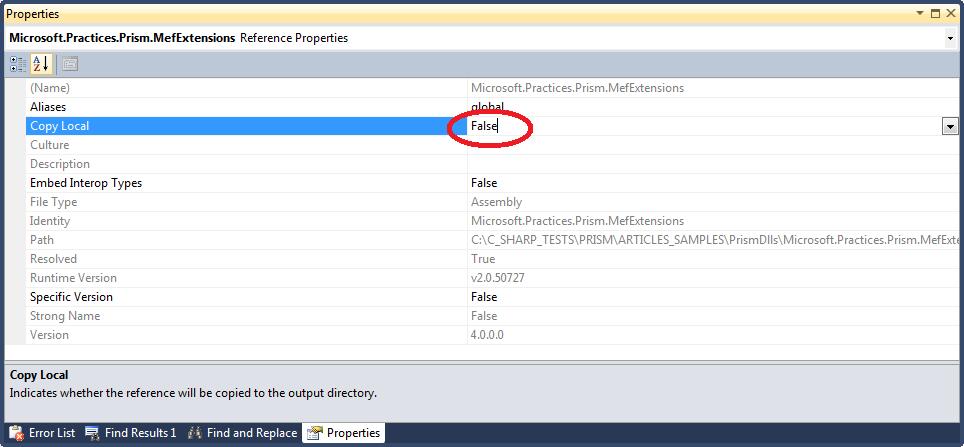This screenshot has width=964, height=447.
Task: Switch to the Error List tab
Action: 42,433
